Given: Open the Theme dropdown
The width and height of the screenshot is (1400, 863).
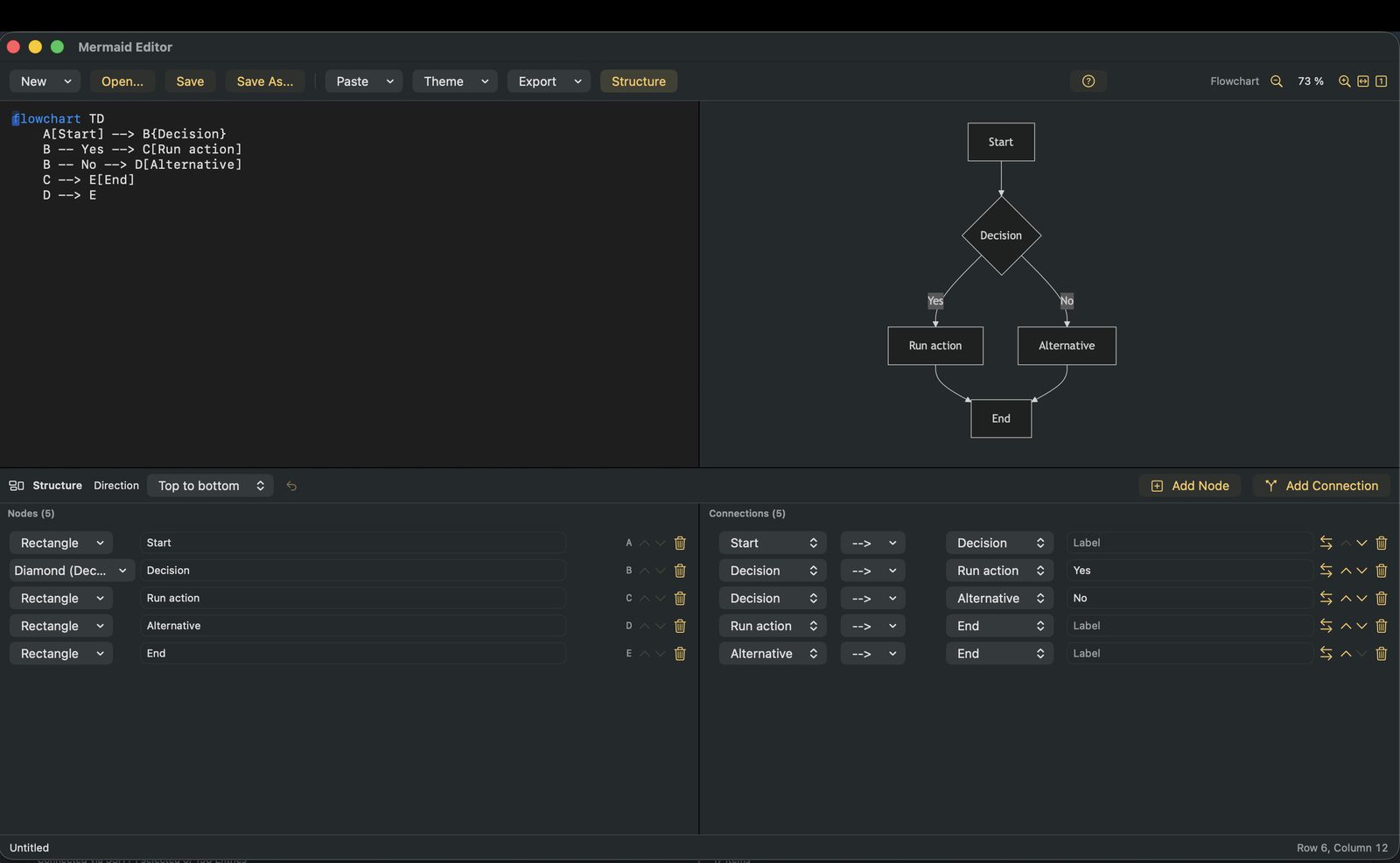Looking at the screenshot, I should tap(455, 81).
